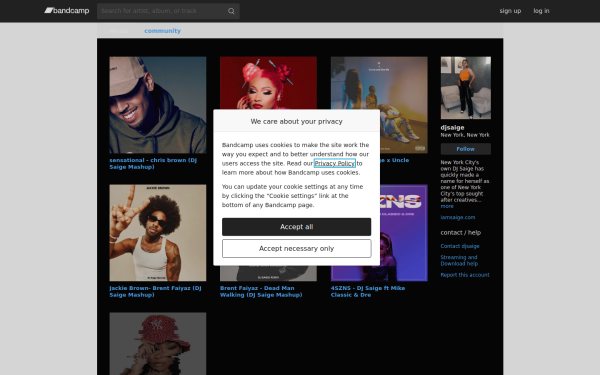Click the search magnifier icon
Viewport: 600px width, 375px height.
(231, 11)
